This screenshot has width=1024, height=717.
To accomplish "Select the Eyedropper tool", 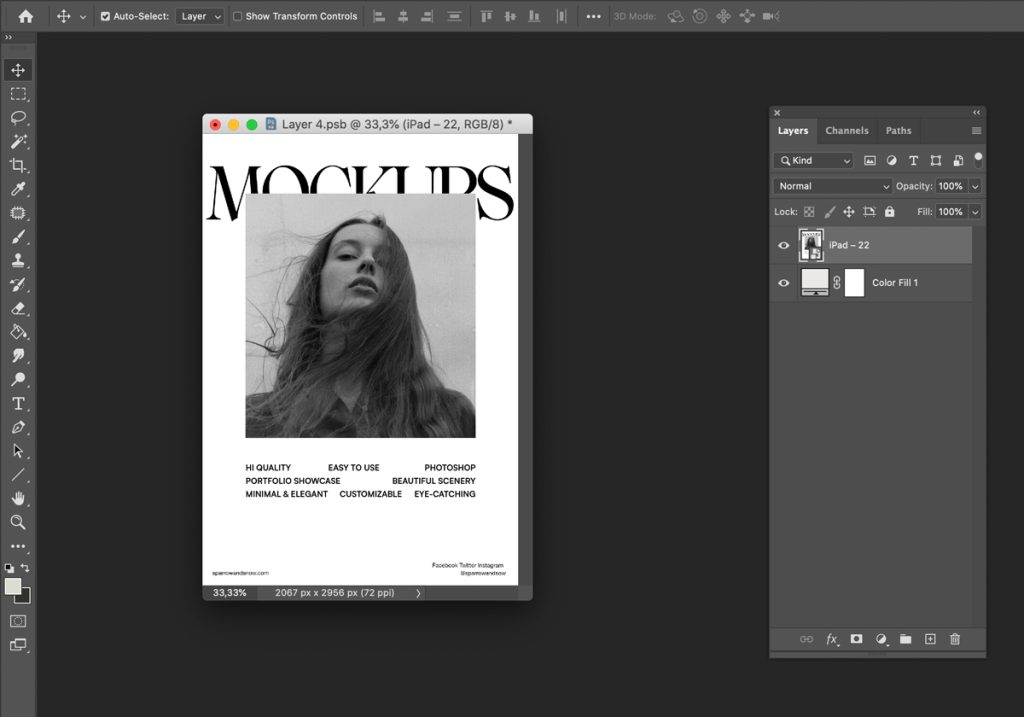I will tap(18, 189).
